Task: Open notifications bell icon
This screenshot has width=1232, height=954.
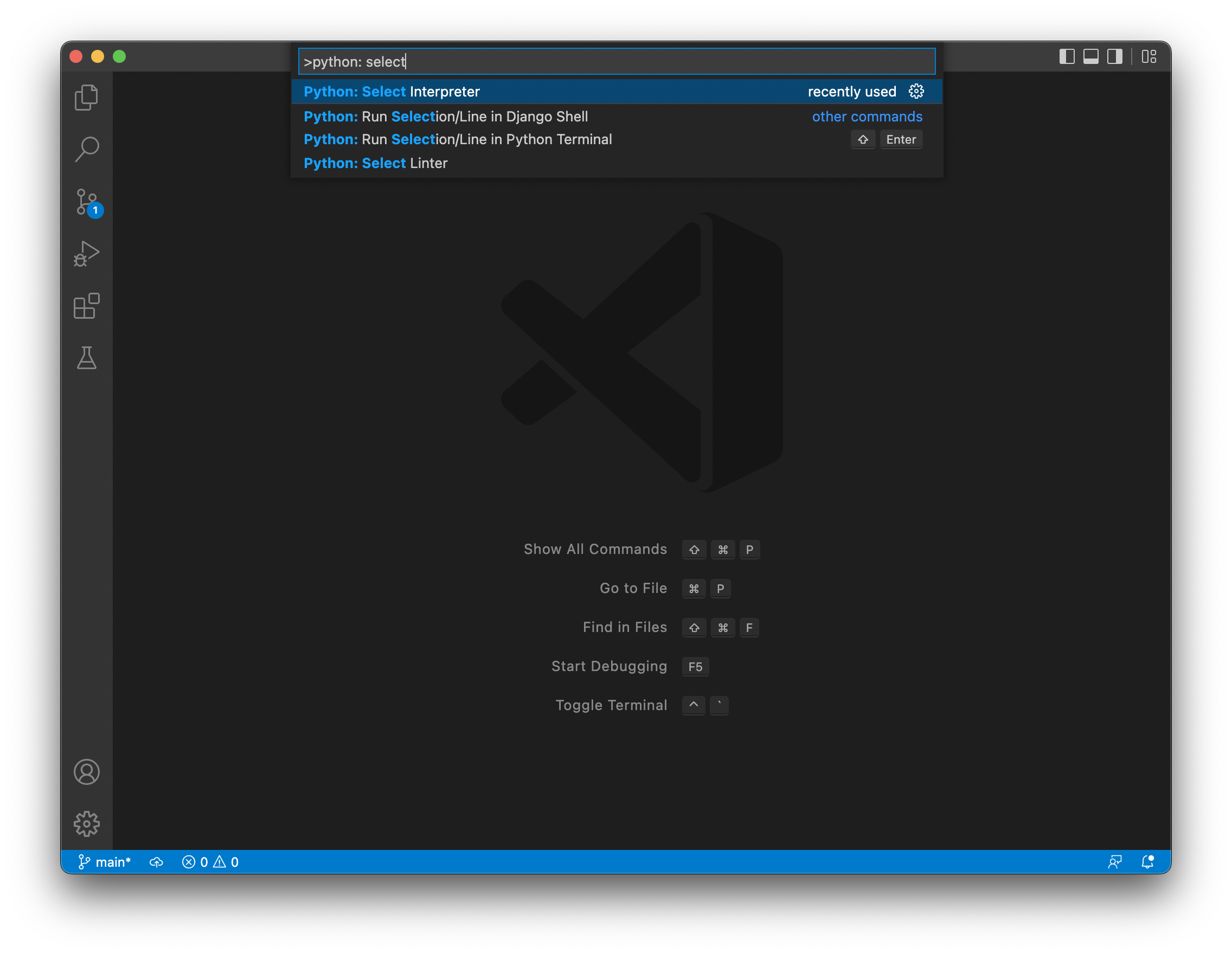Action: [1148, 862]
